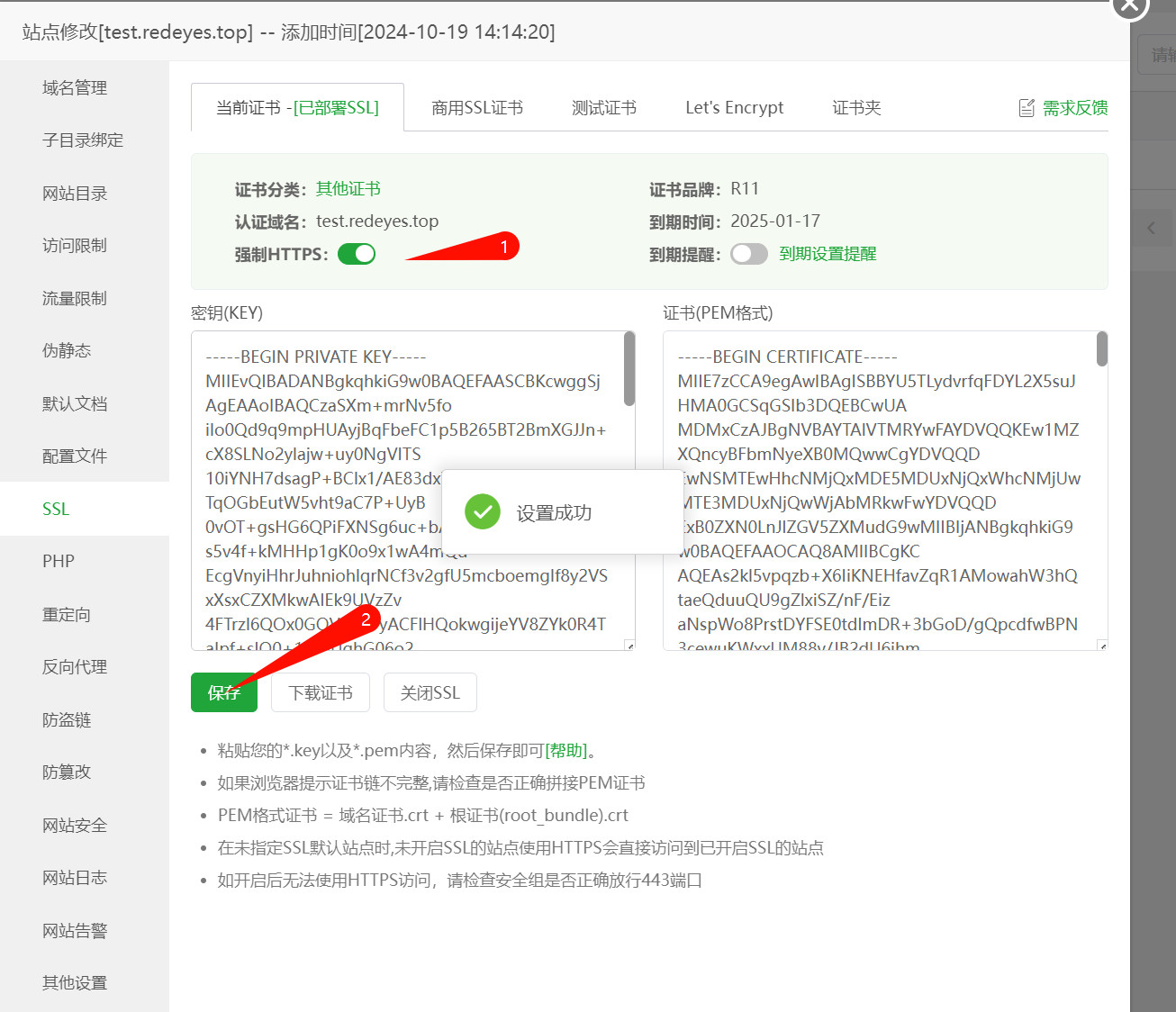Open the 证书夹 tab
The height and width of the screenshot is (1012, 1176).
(x=855, y=108)
